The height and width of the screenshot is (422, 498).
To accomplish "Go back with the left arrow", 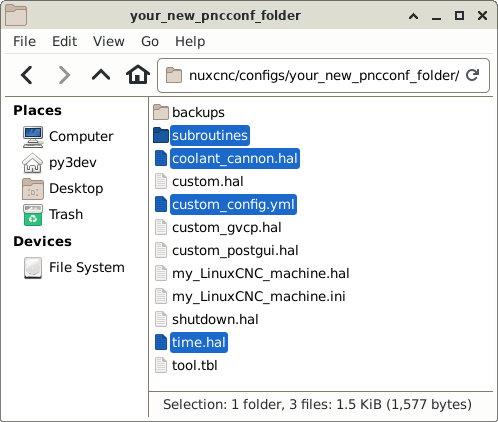I will pyautogui.click(x=27, y=75).
